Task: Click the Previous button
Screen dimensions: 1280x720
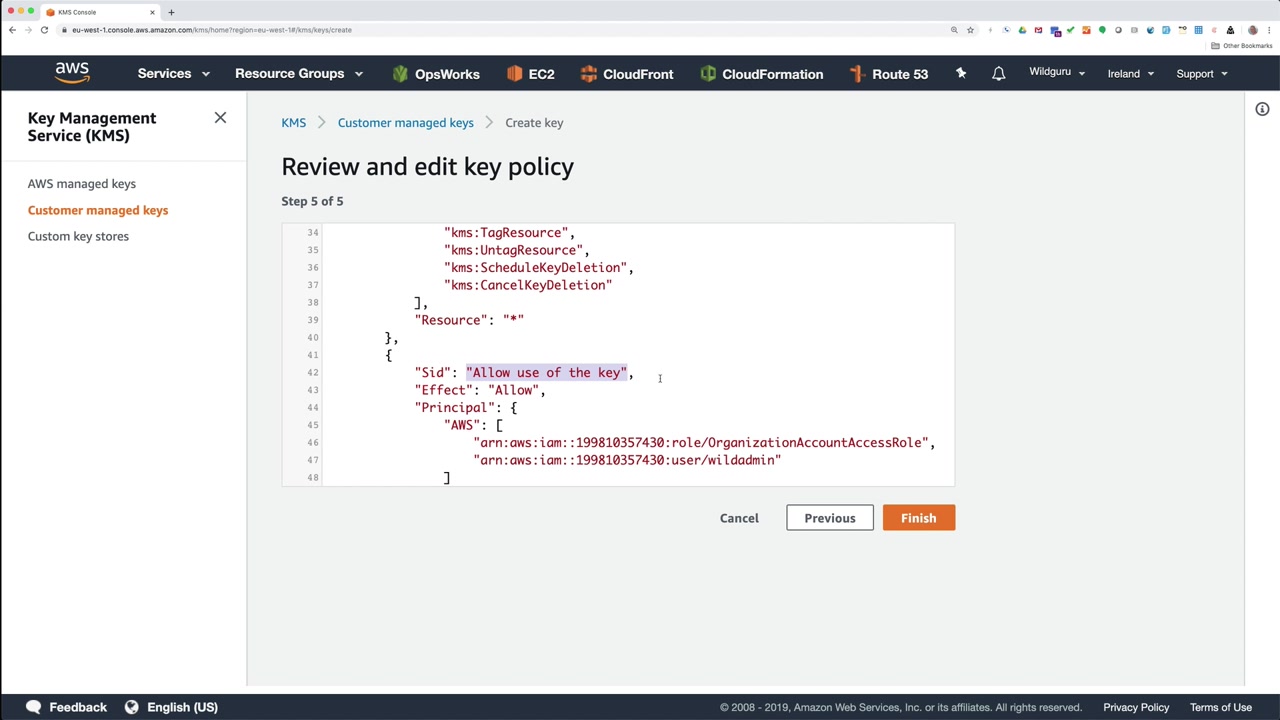Action: [830, 518]
